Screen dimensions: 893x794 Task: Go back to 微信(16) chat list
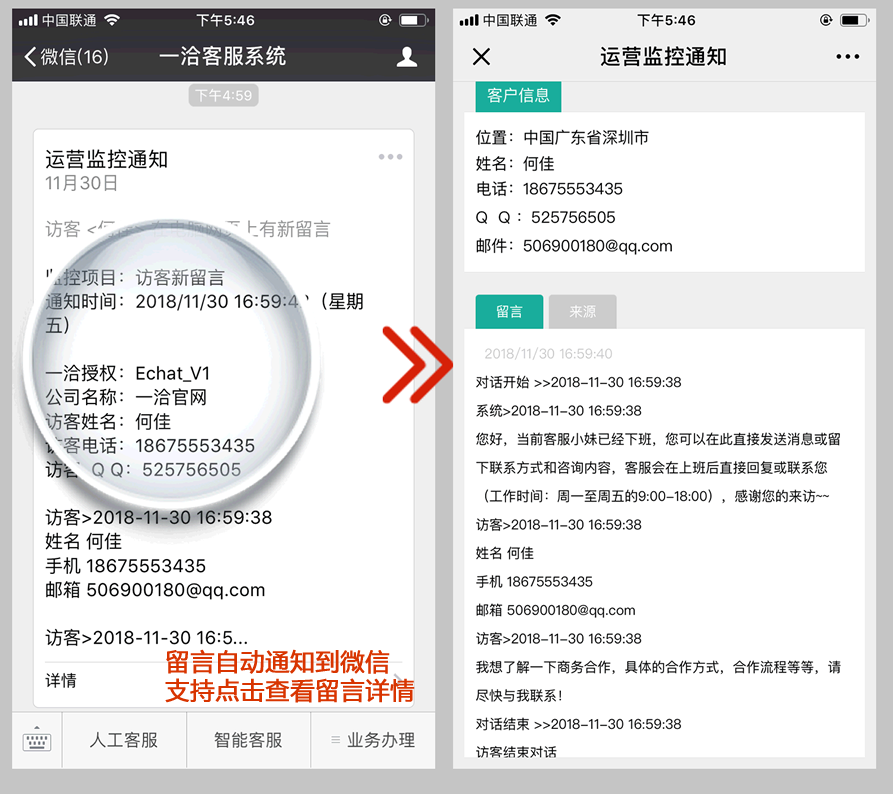click(66, 56)
